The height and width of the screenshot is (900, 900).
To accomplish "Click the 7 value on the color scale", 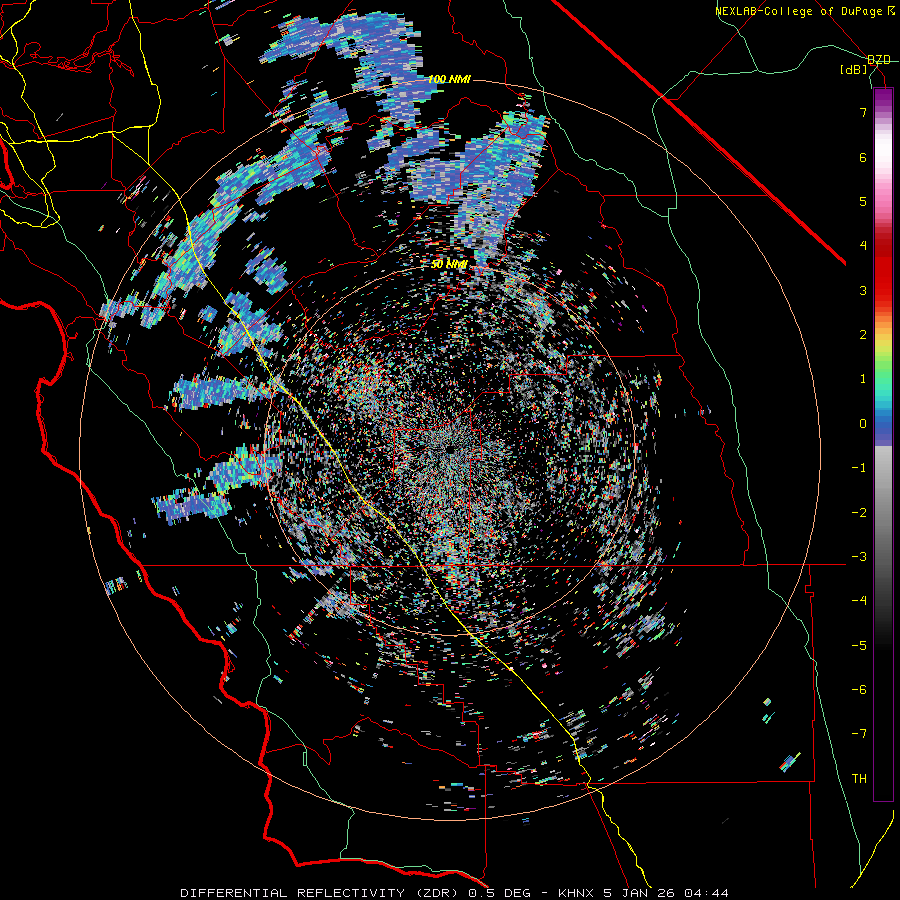I will pyautogui.click(x=863, y=112).
